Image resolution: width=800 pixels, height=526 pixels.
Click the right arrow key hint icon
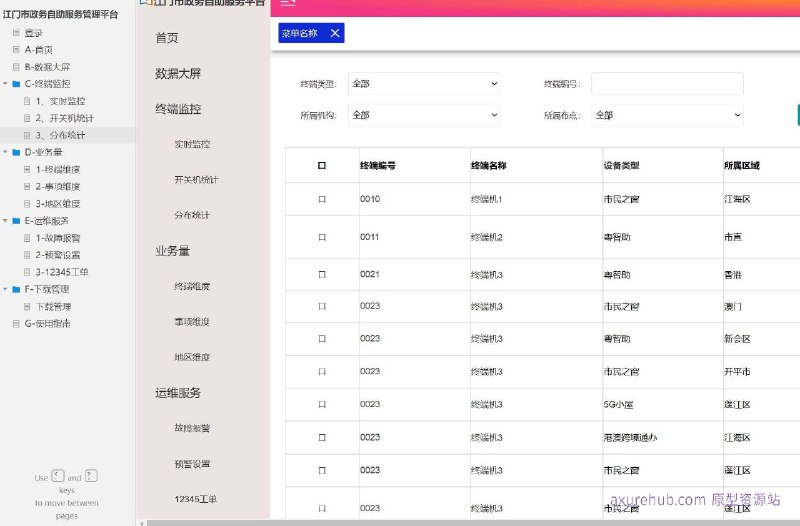[91, 476]
